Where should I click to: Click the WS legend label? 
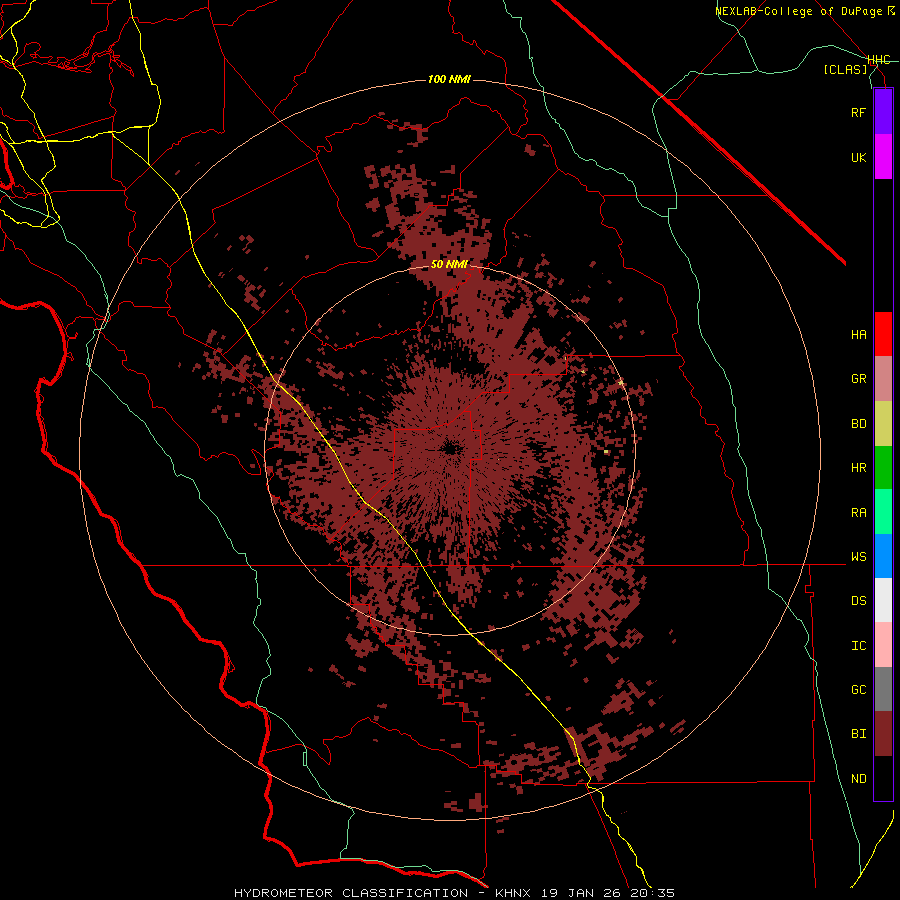click(x=858, y=557)
